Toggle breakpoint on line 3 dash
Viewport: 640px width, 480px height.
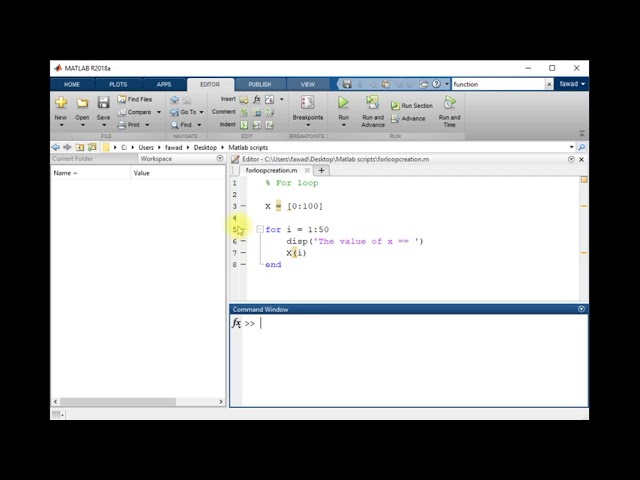click(243, 206)
